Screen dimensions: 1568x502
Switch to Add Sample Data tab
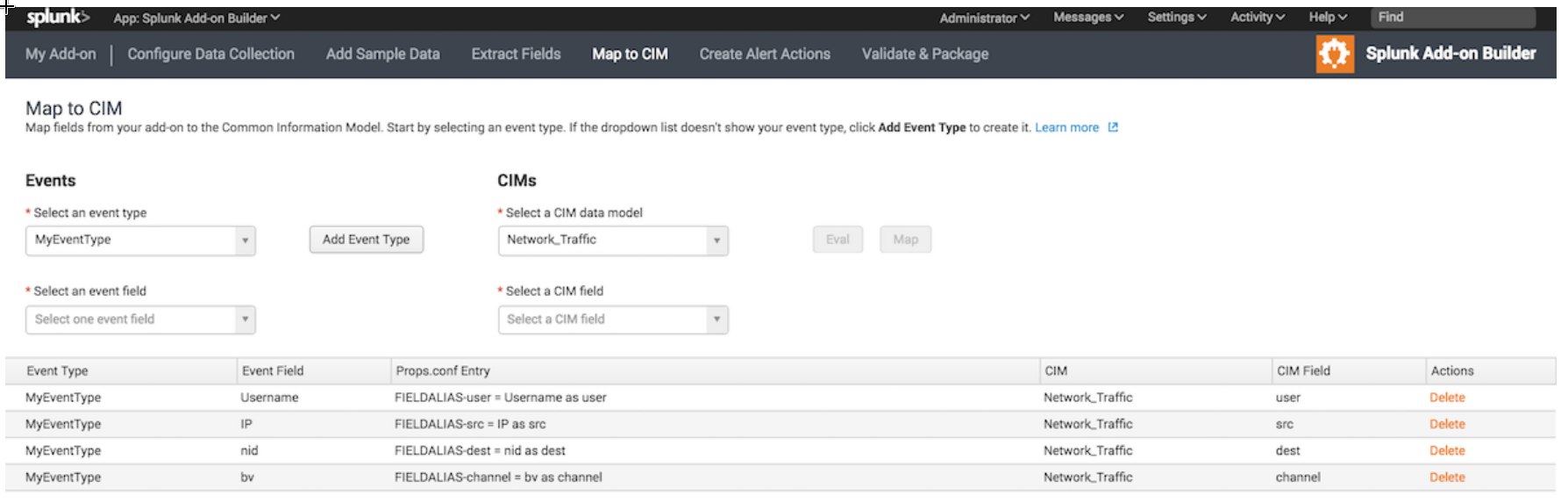point(383,54)
